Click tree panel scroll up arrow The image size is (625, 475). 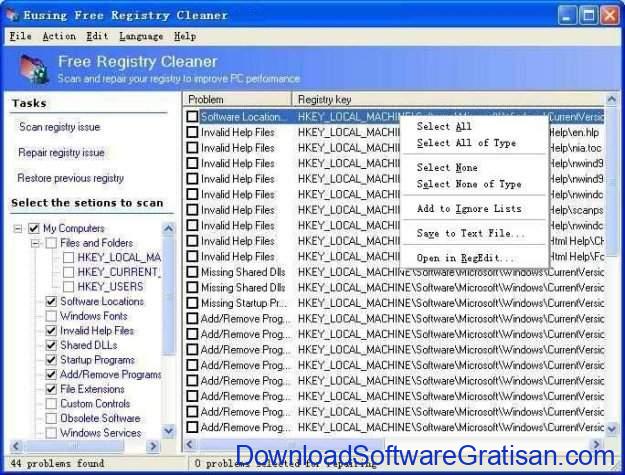coord(169,228)
